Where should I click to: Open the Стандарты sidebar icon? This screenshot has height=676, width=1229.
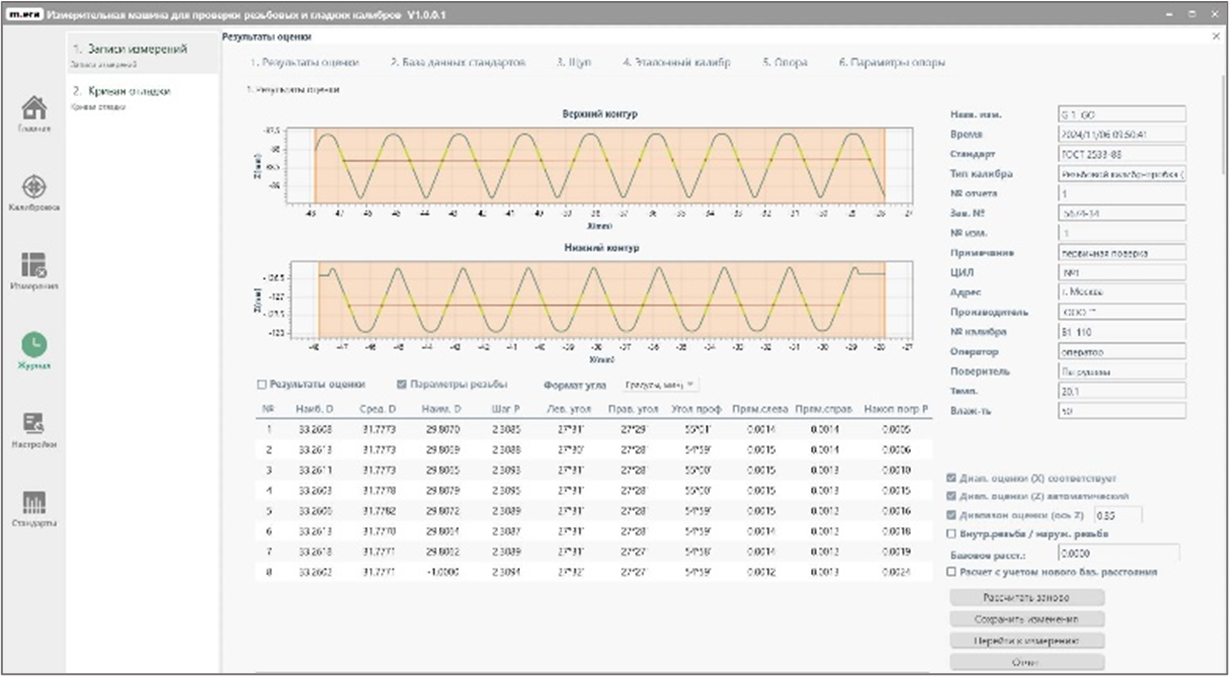point(34,502)
